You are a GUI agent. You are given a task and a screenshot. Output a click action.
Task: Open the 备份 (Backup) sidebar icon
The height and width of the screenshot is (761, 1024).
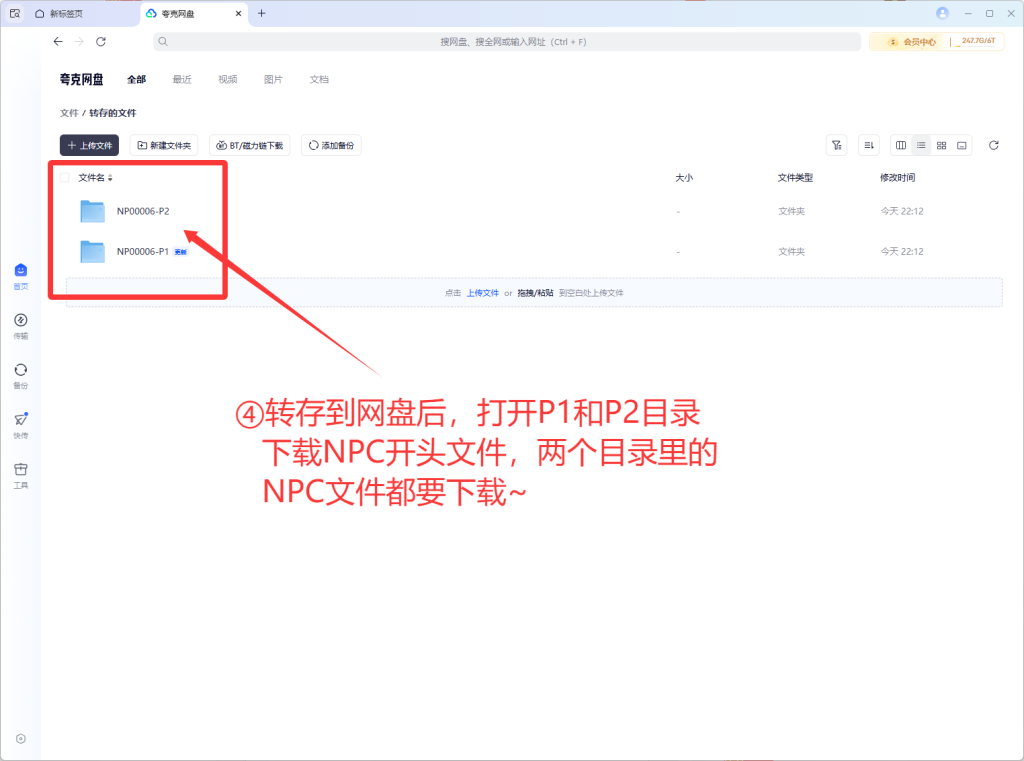[21, 371]
